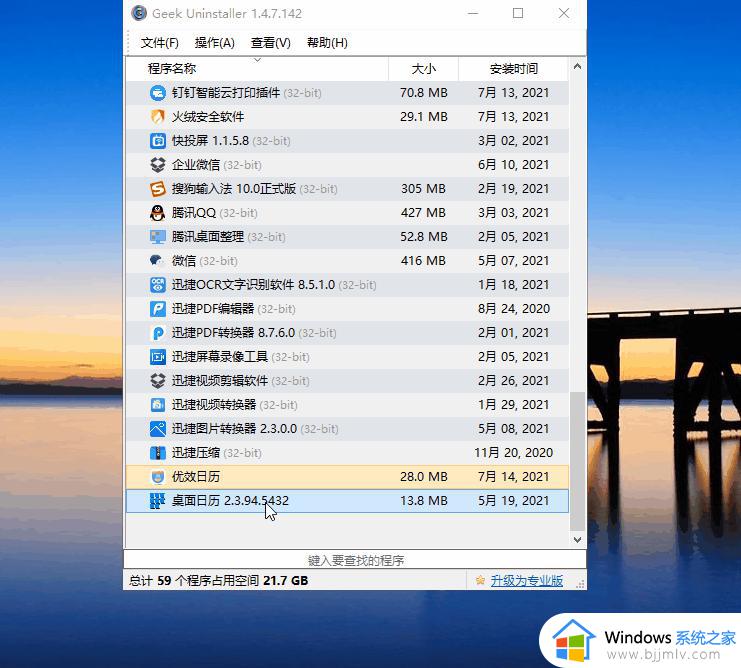
Task: Click the 416 MB size cell
Action: coord(423,261)
